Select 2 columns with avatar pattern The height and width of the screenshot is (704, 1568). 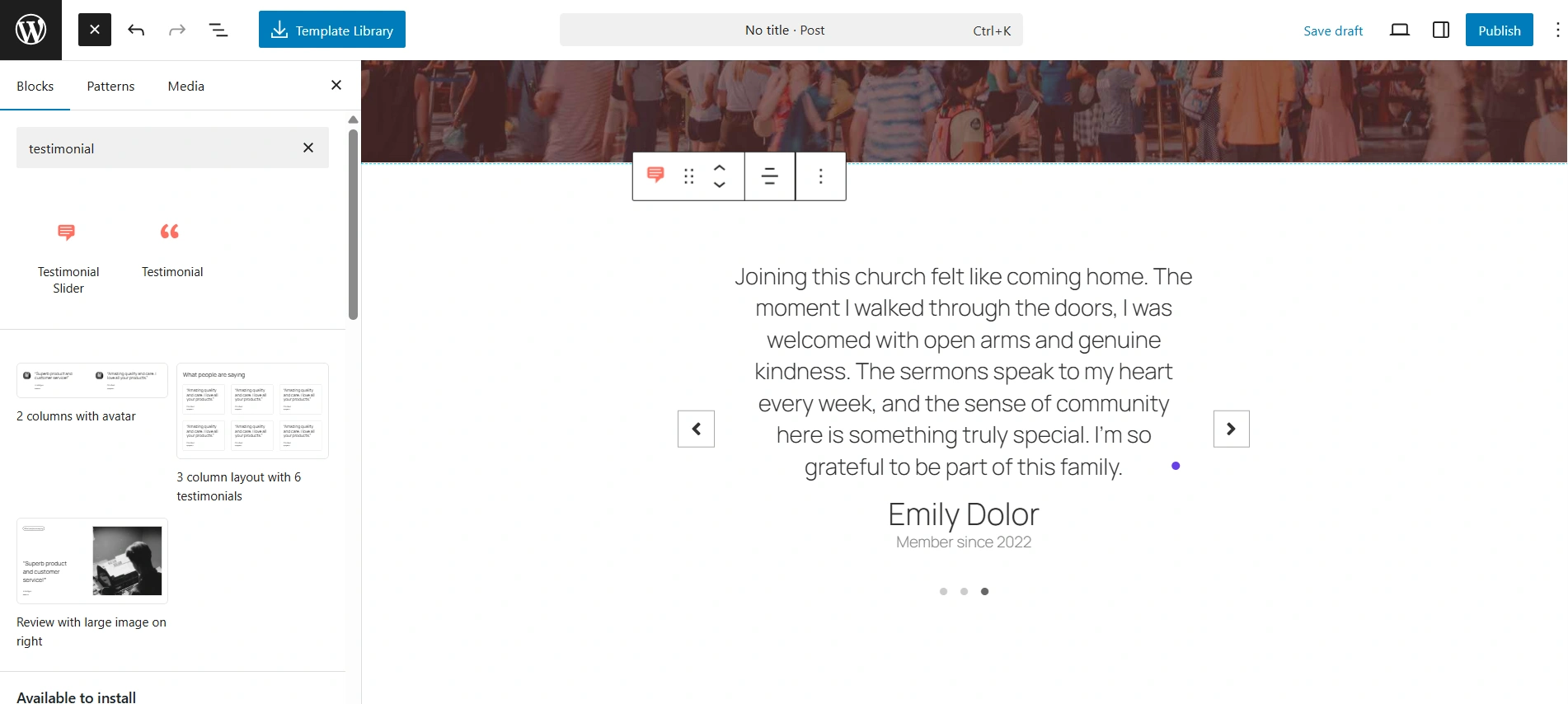(92, 393)
